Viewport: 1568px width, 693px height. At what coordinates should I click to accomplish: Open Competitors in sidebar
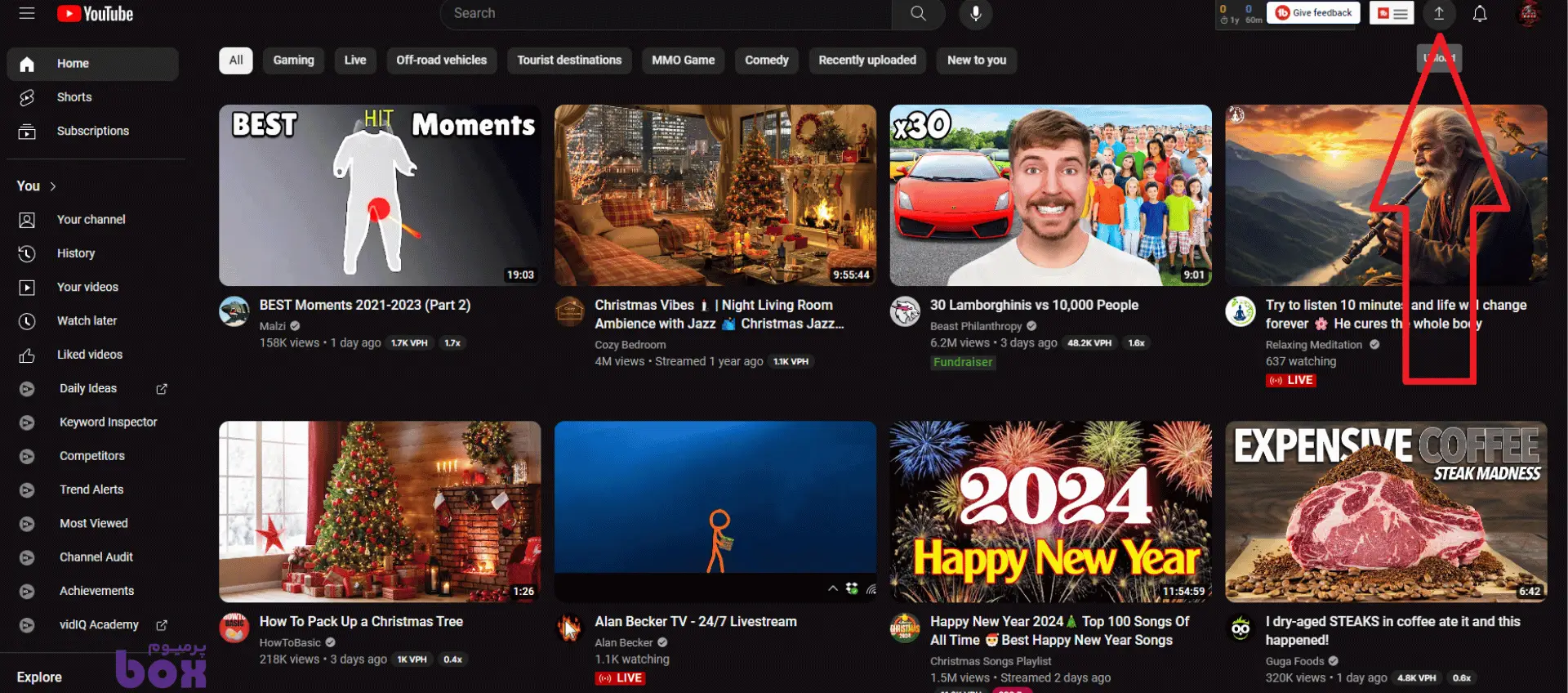pyautogui.click(x=93, y=456)
